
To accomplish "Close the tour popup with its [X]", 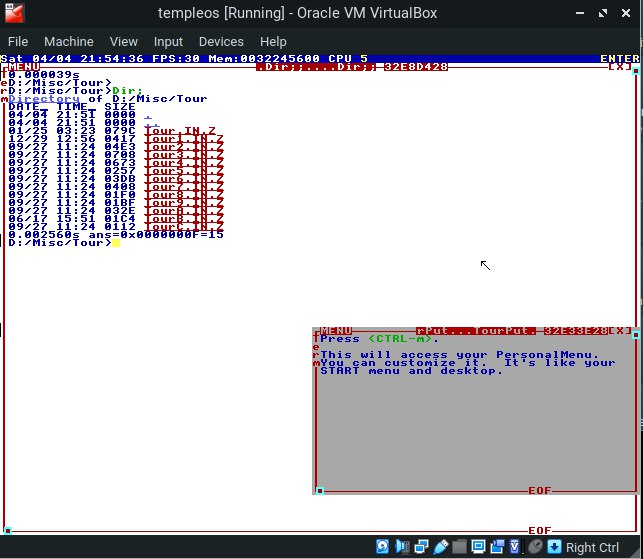I will 620,331.
